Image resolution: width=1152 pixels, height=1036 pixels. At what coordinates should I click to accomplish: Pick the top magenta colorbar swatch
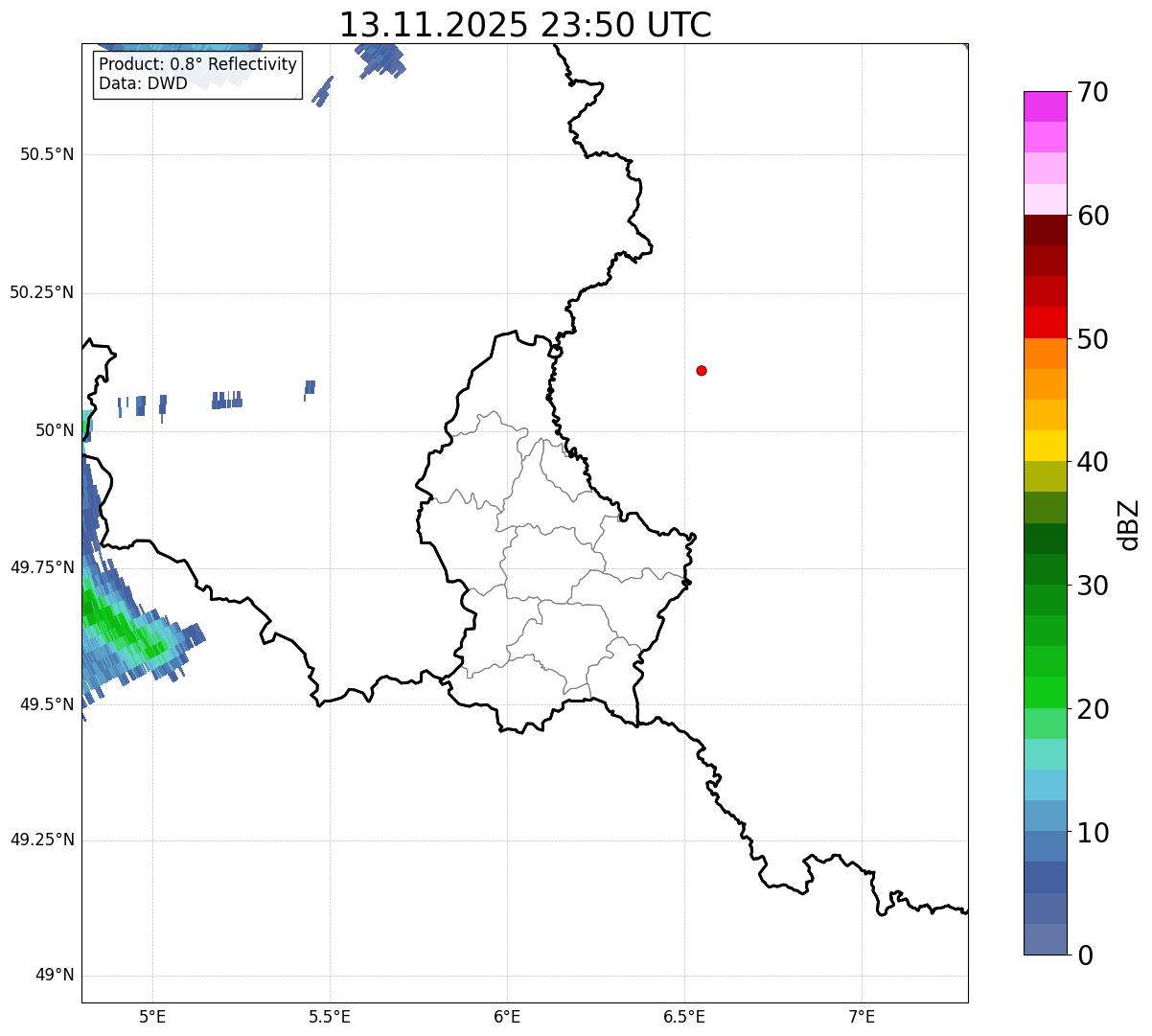coord(1046,106)
